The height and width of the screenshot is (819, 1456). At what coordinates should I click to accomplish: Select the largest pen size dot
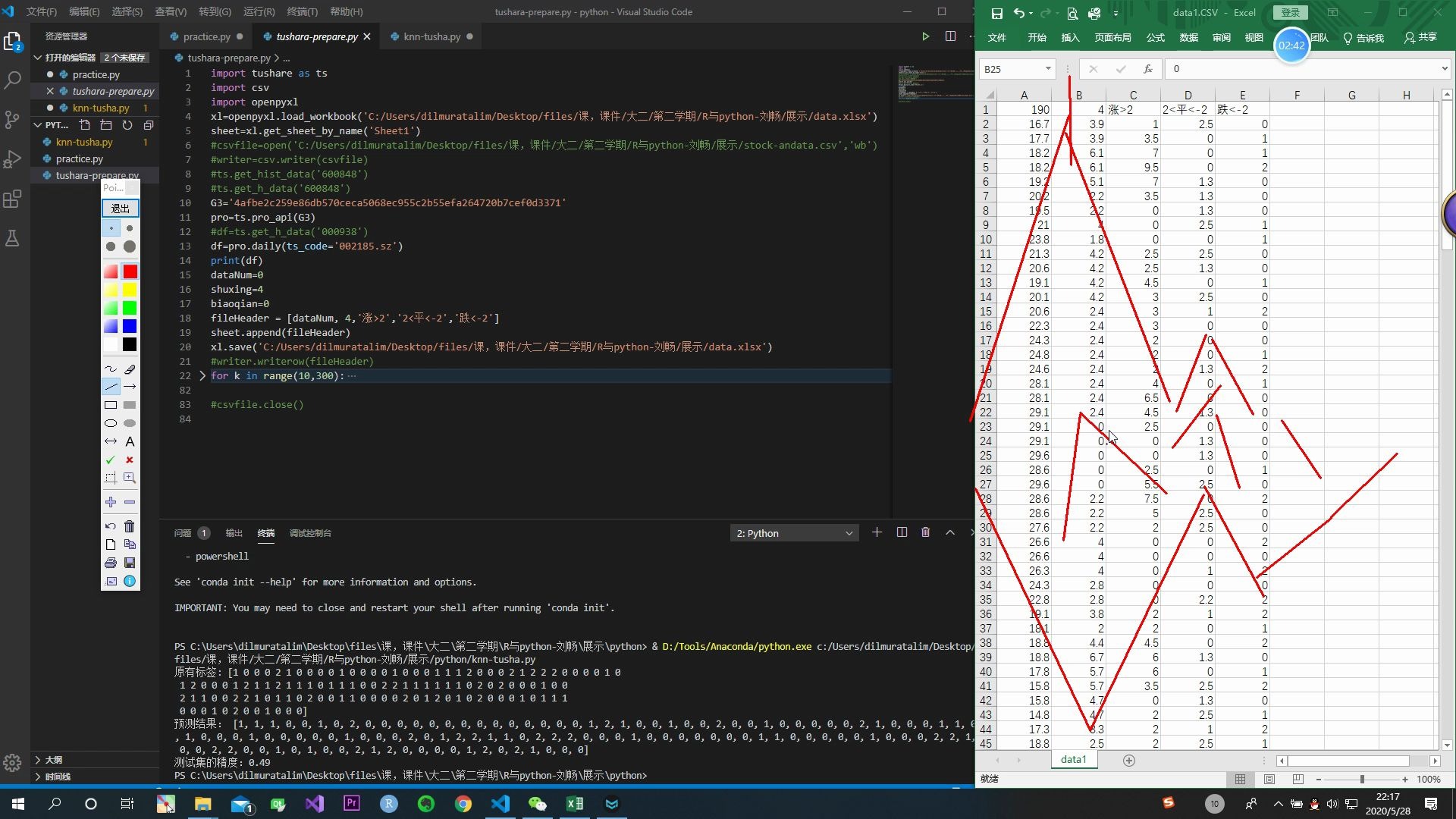(x=130, y=246)
